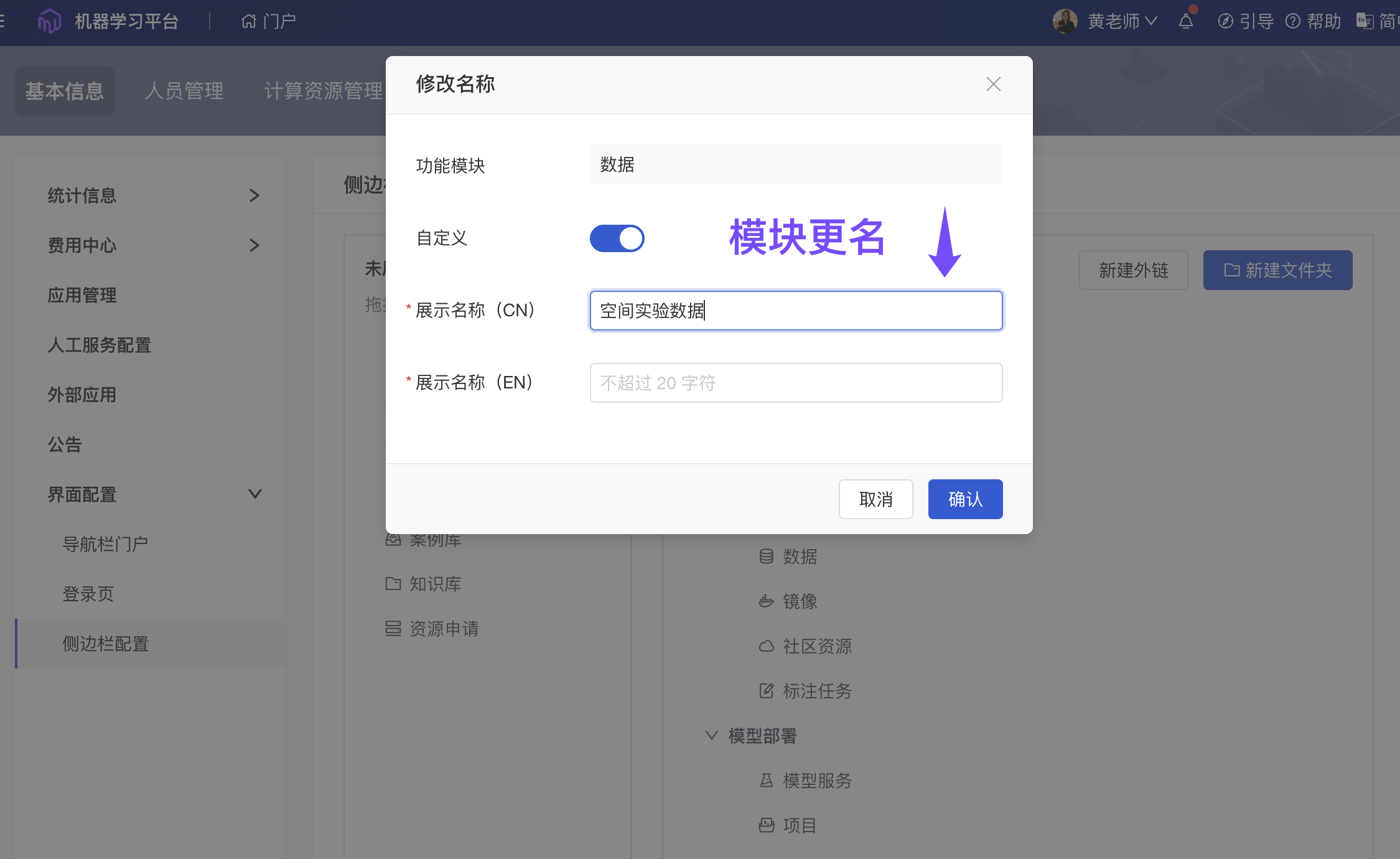Click the data module database icon
The height and width of the screenshot is (859, 1400).
pos(767,556)
